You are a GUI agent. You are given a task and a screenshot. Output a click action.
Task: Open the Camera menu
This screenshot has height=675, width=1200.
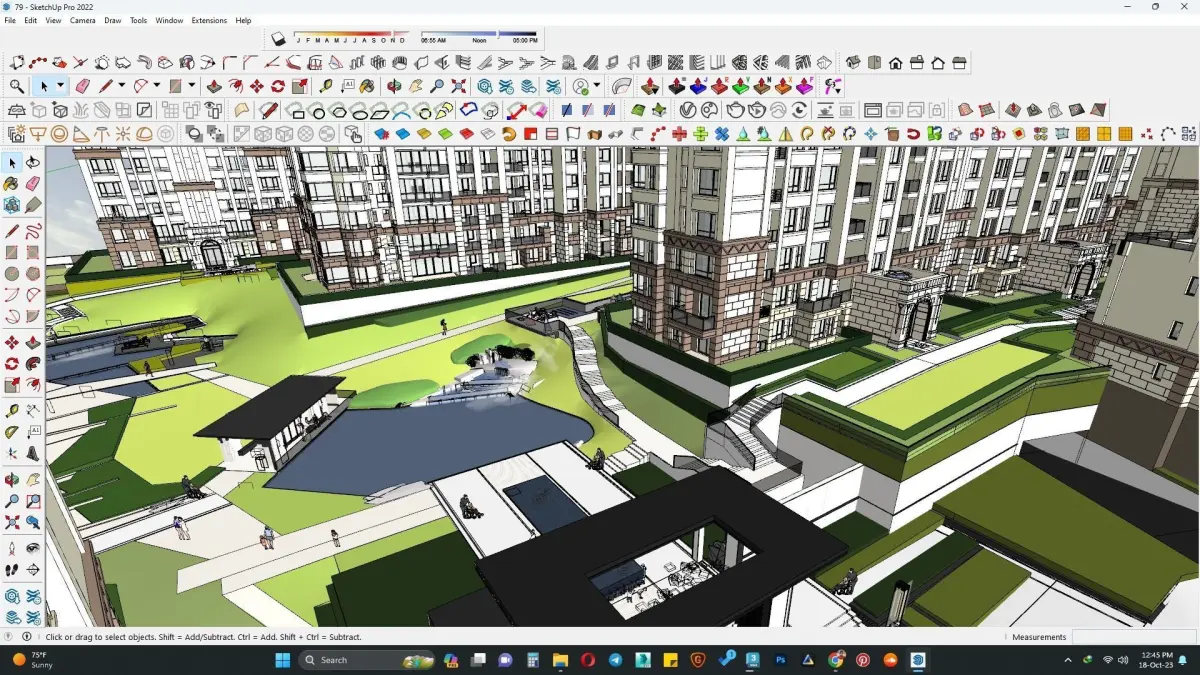point(83,20)
